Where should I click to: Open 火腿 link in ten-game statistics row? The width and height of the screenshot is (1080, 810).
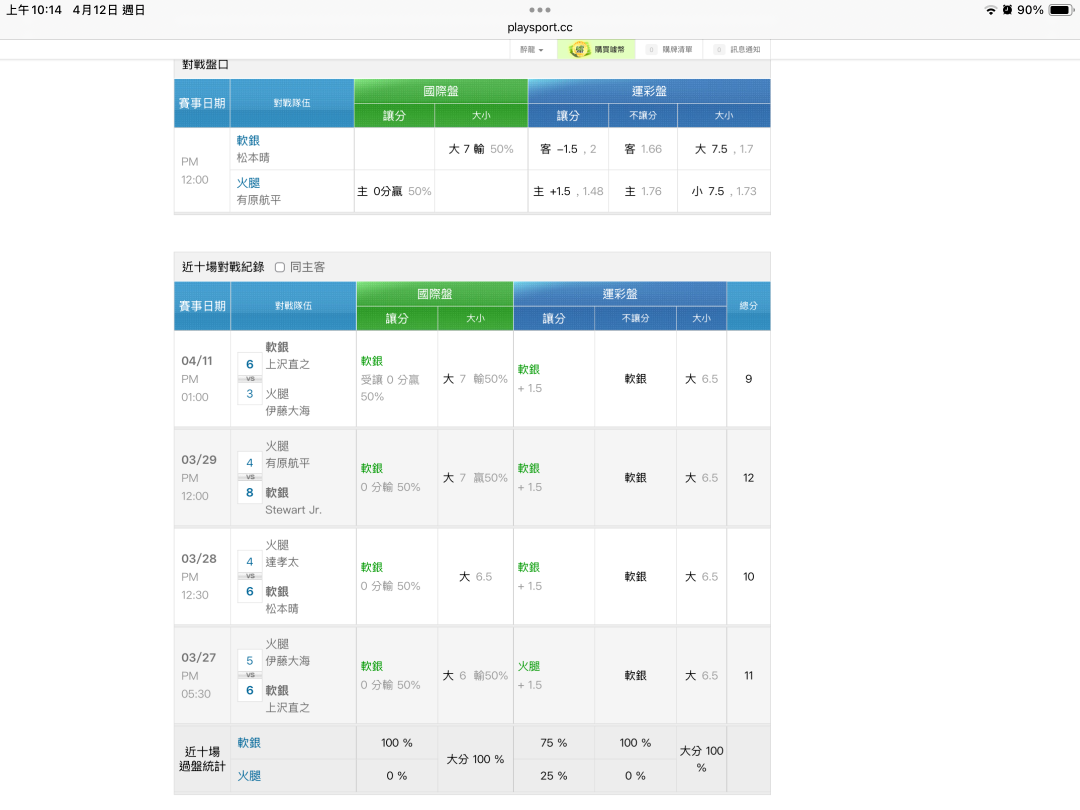(x=249, y=776)
